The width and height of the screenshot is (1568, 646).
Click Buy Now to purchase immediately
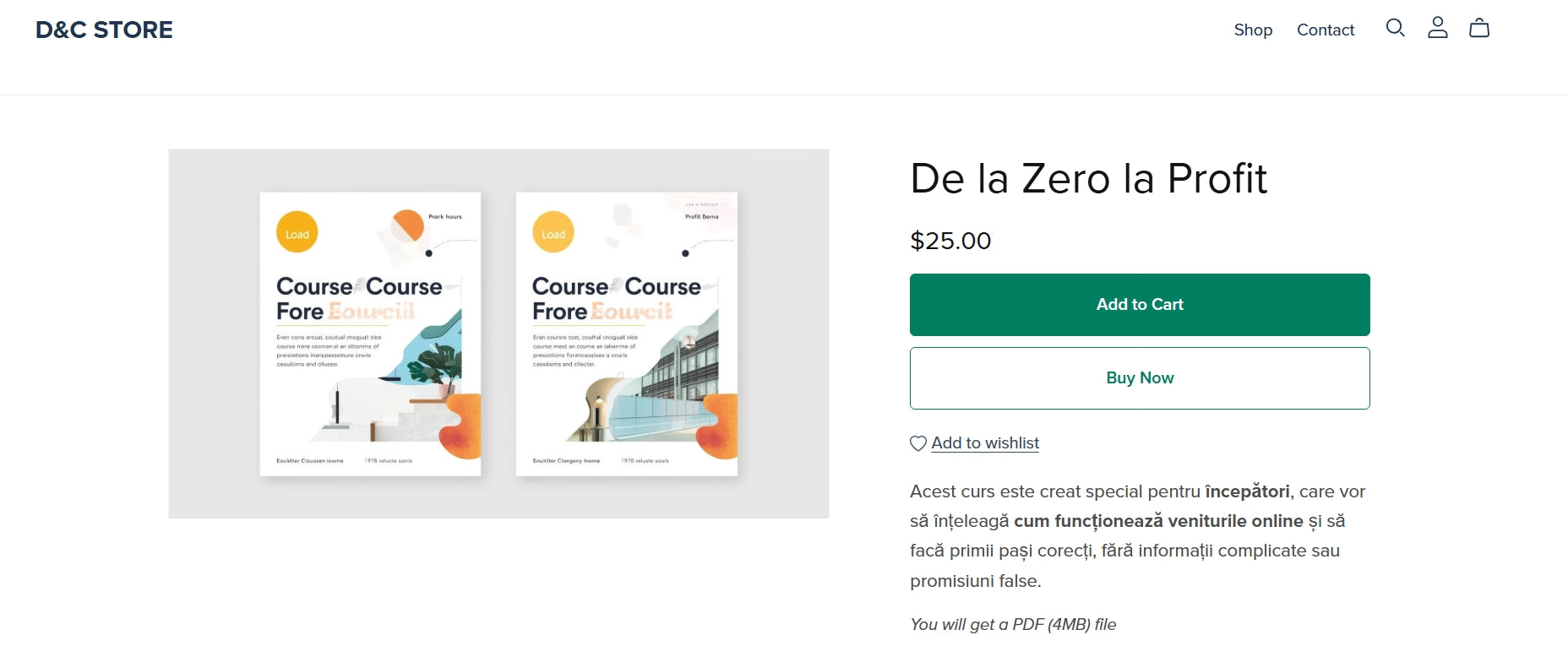[1139, 377]
